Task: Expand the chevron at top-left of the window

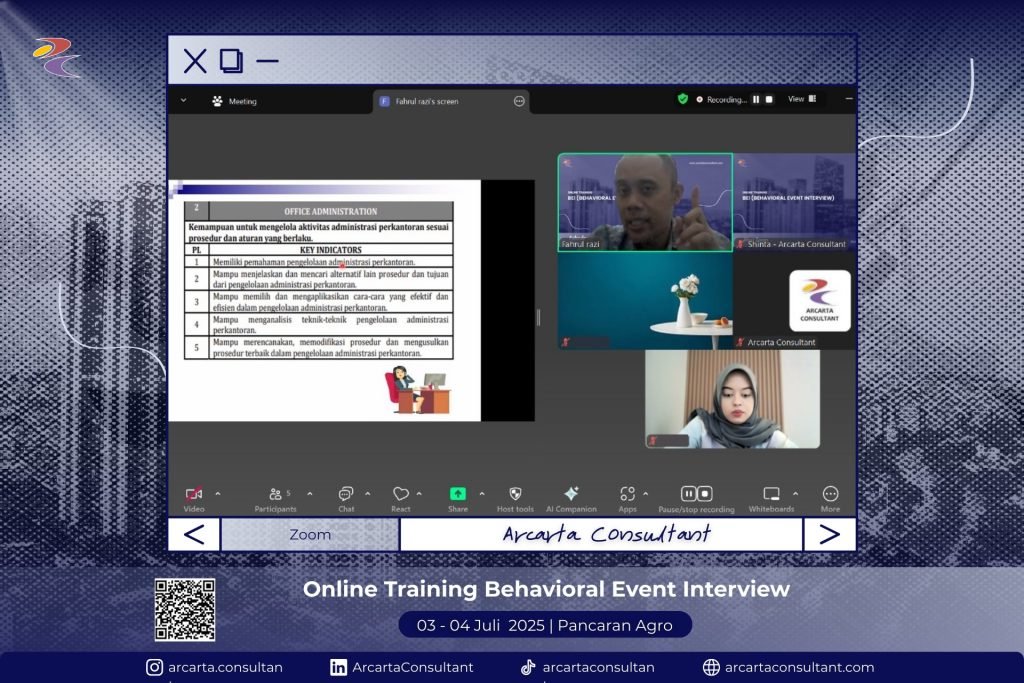Action: (x=183, y=100)
